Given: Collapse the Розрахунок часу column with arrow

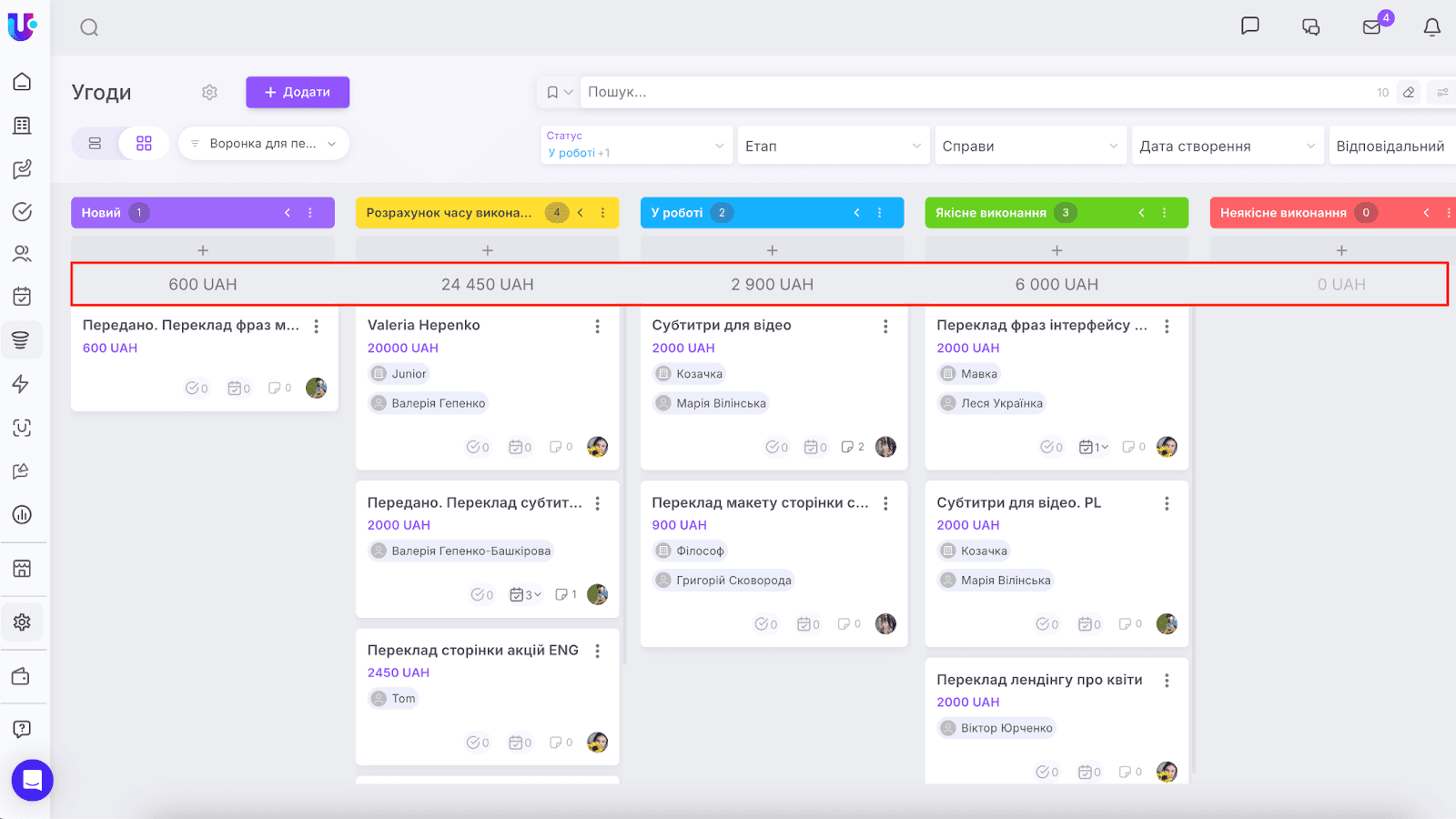Looking at the screenshot, I should (x=581, y=213).
